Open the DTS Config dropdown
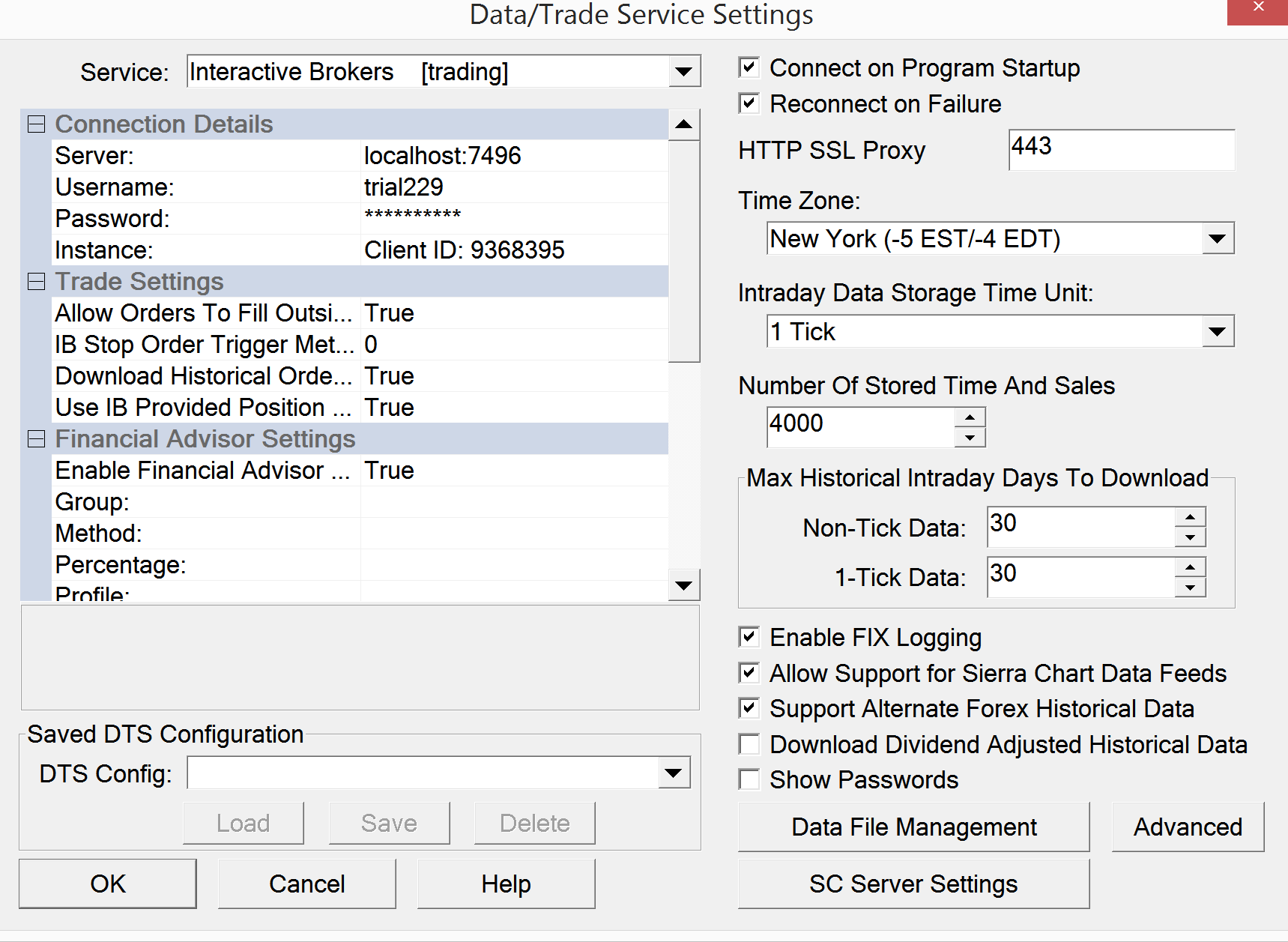 coord(673,773)
